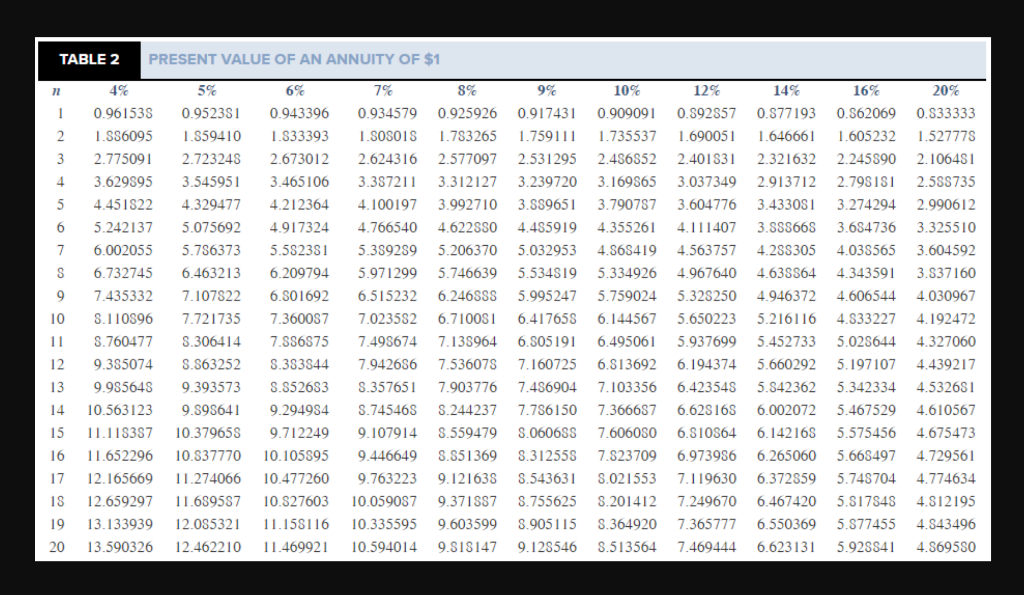Click row number 10 in n column
Viewport: 1024px width, 595px height.
pos(57,319)
